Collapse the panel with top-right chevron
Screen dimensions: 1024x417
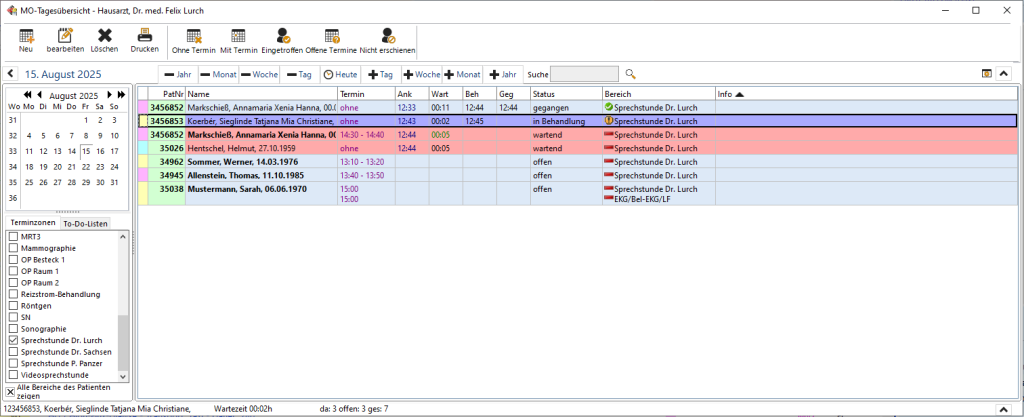coord(1006,74)
